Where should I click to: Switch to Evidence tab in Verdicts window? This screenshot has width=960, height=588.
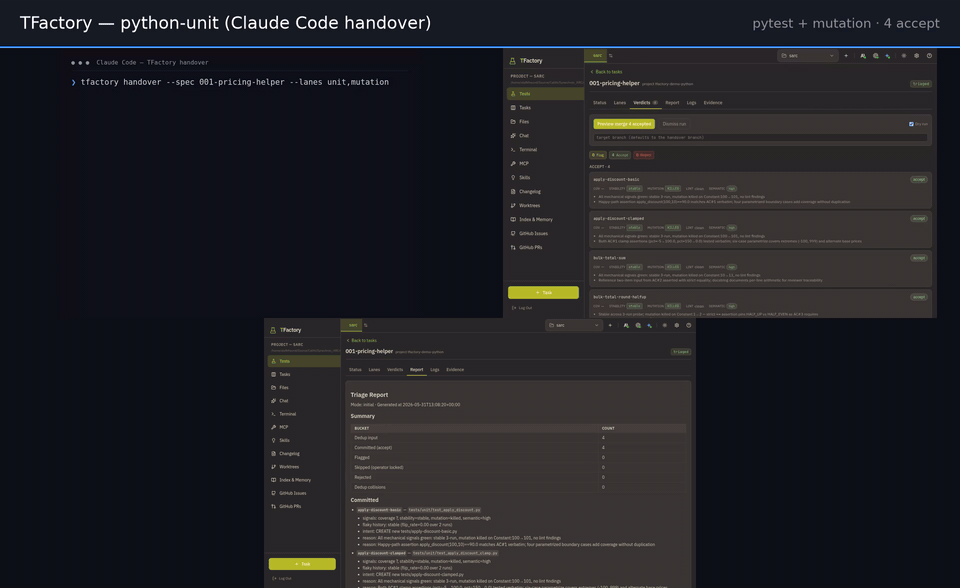pos(713,103)
